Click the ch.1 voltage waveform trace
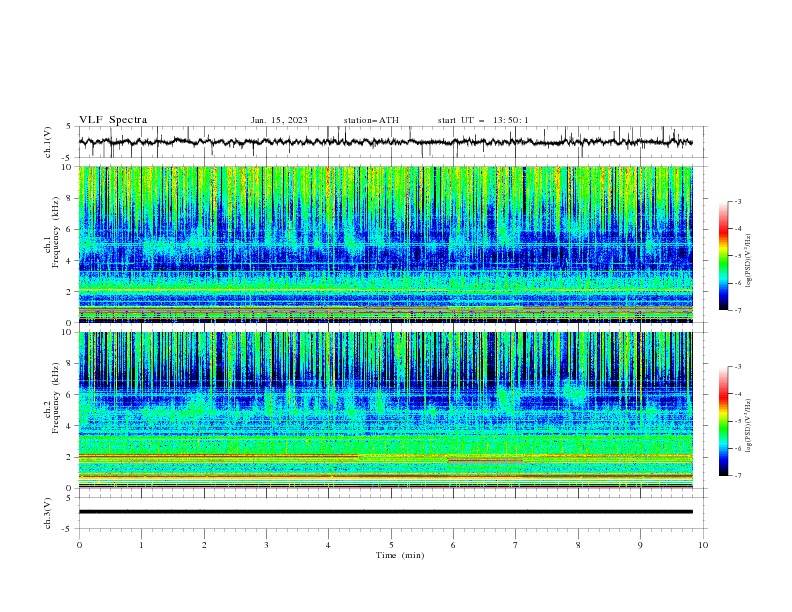This screenshot has height=612, width=792. pos(386,142)
